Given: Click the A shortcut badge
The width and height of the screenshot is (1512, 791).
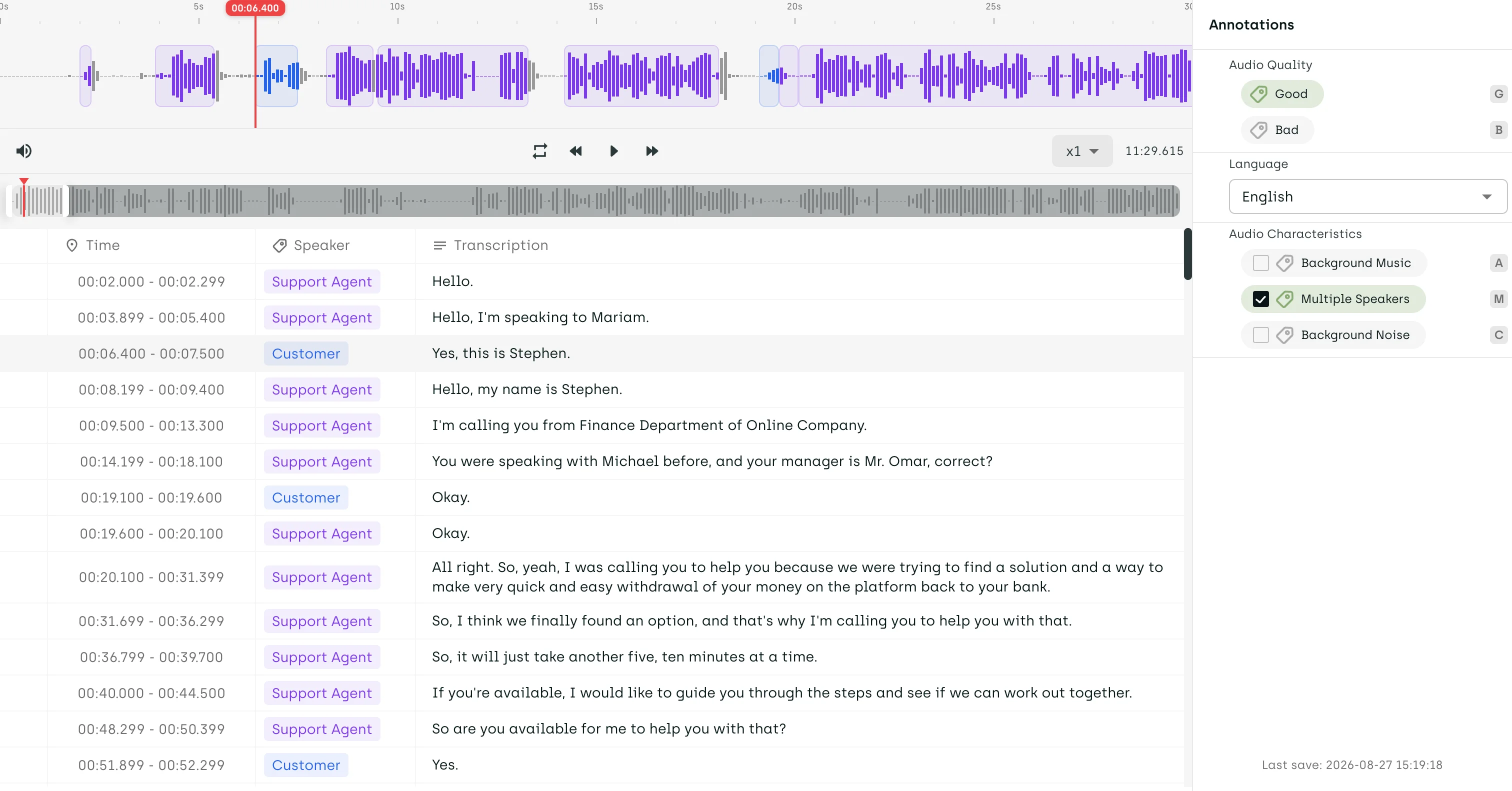Looking at the screenshot, I should (1498, 263).
